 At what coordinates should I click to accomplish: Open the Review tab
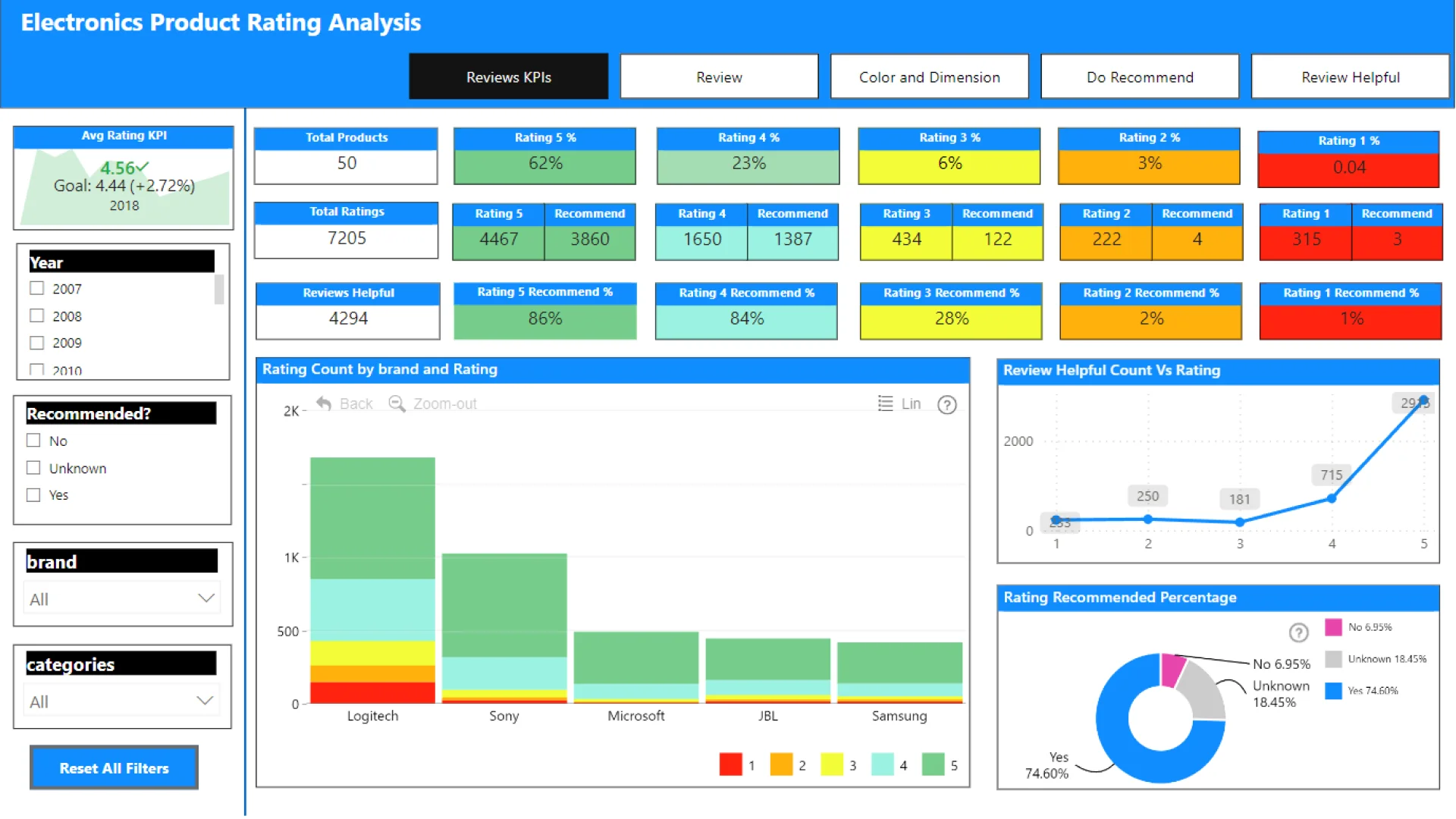click(x=719, y=77)
